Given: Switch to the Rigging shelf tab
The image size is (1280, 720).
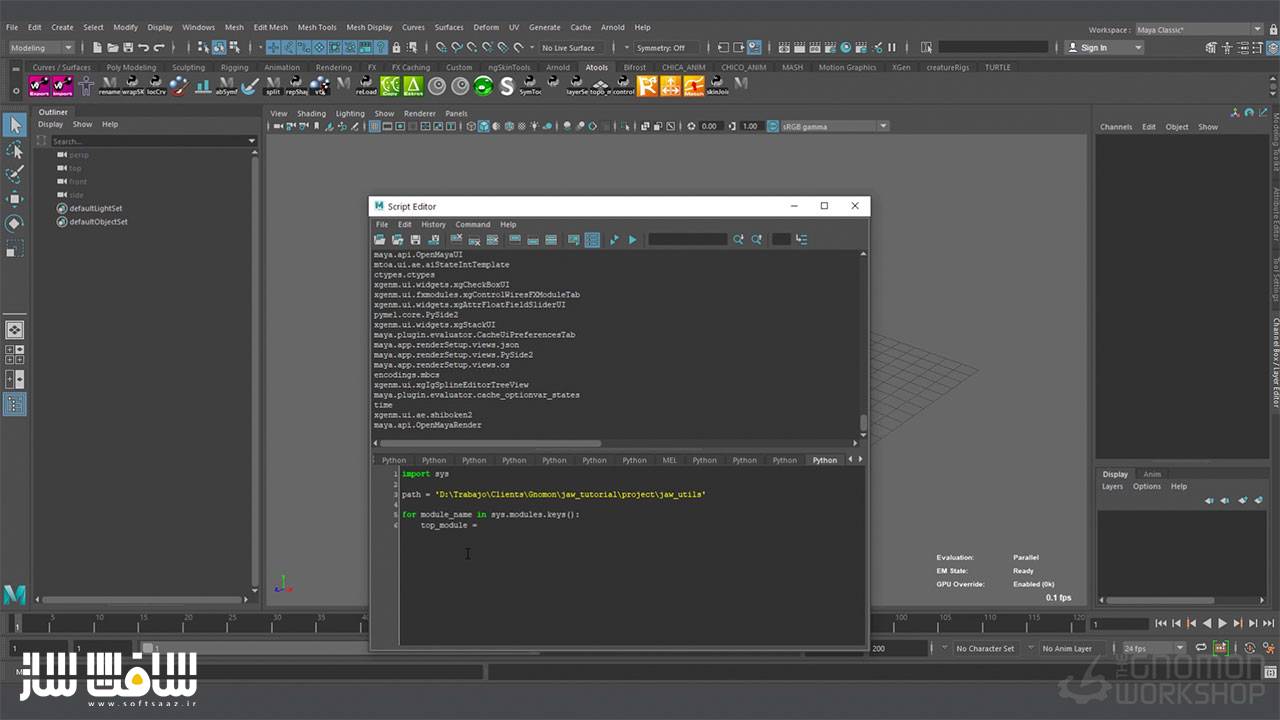Looking at the screenshot, I should (235, 67).
